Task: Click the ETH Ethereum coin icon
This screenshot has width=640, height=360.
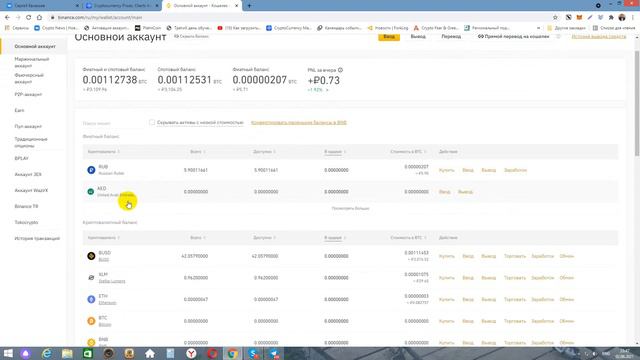Action: point(91,299)
